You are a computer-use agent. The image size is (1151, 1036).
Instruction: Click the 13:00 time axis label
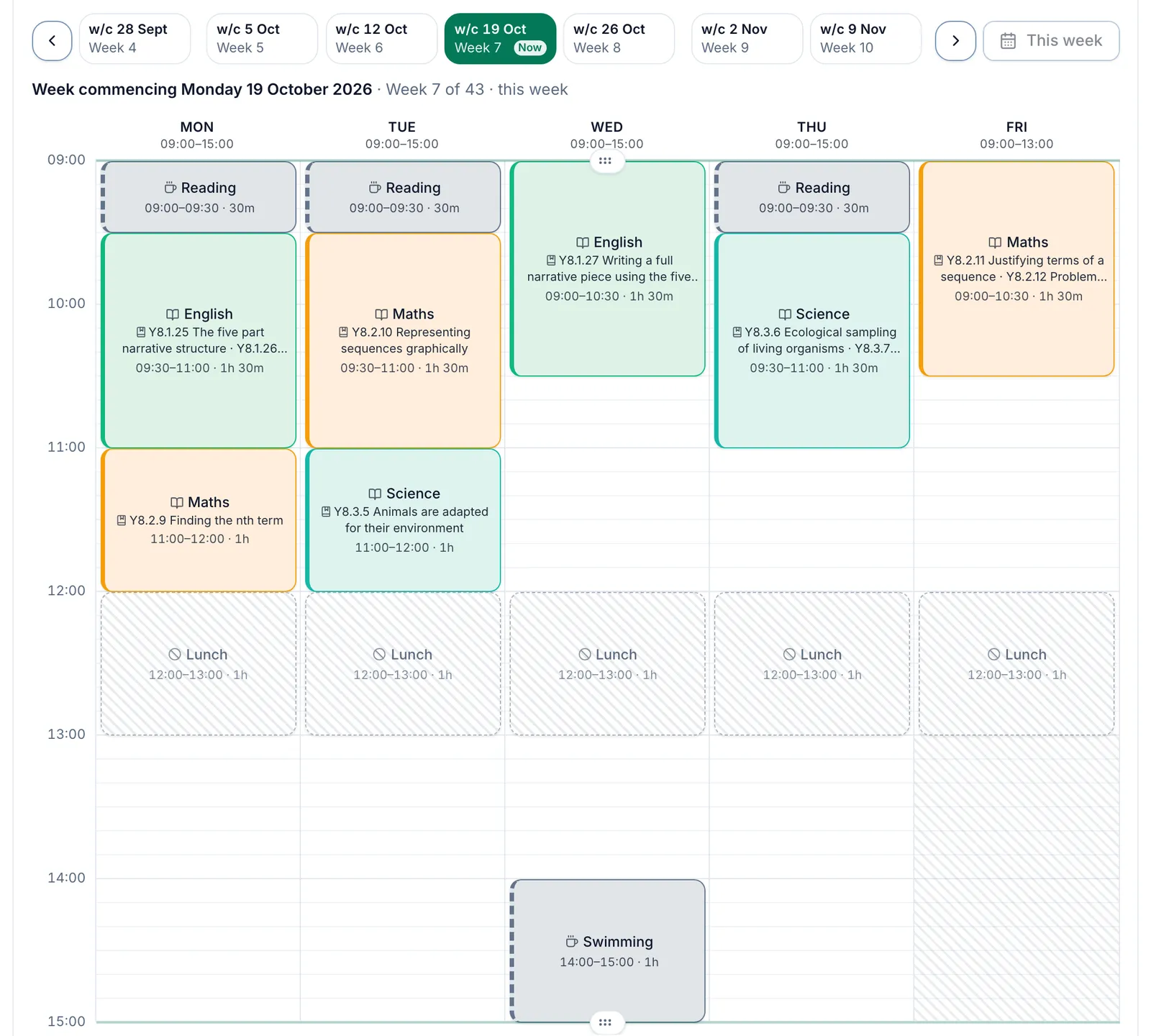coord(66,734)
